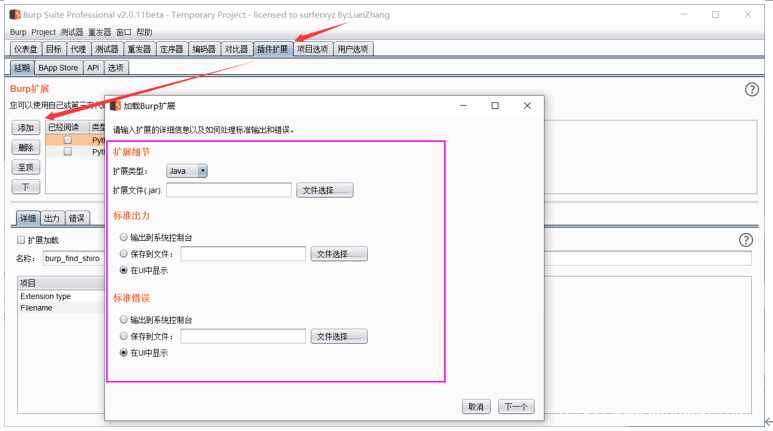Viewport: 773px width, 431px height.
Task: Switch to the 对比器 tab
Action: [237, 49]
